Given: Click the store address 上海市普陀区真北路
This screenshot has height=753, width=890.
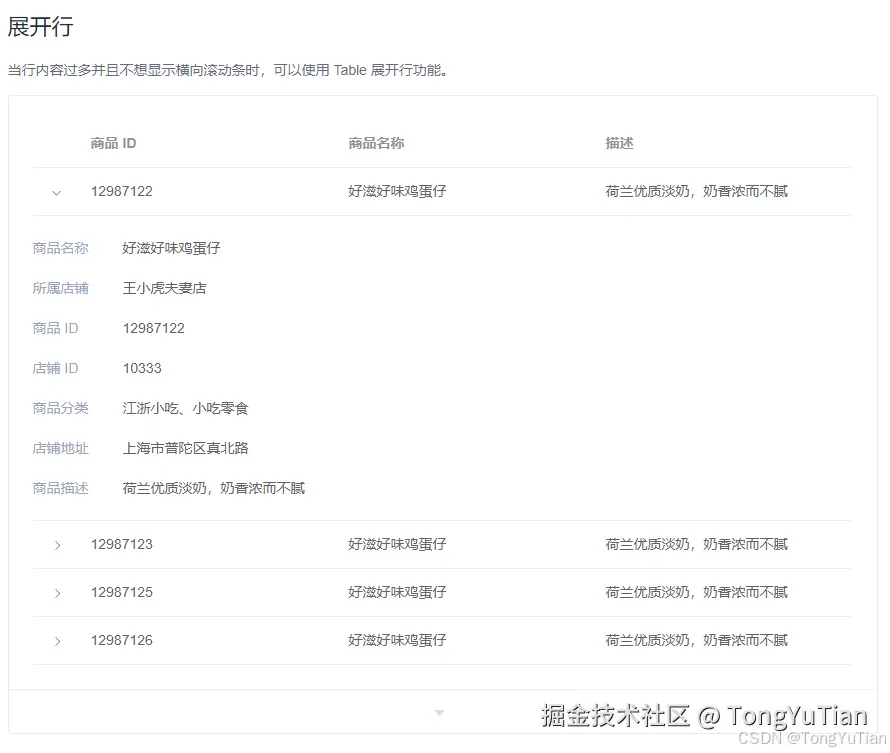Looking at the screenshot, I should [x=185, y=448].
